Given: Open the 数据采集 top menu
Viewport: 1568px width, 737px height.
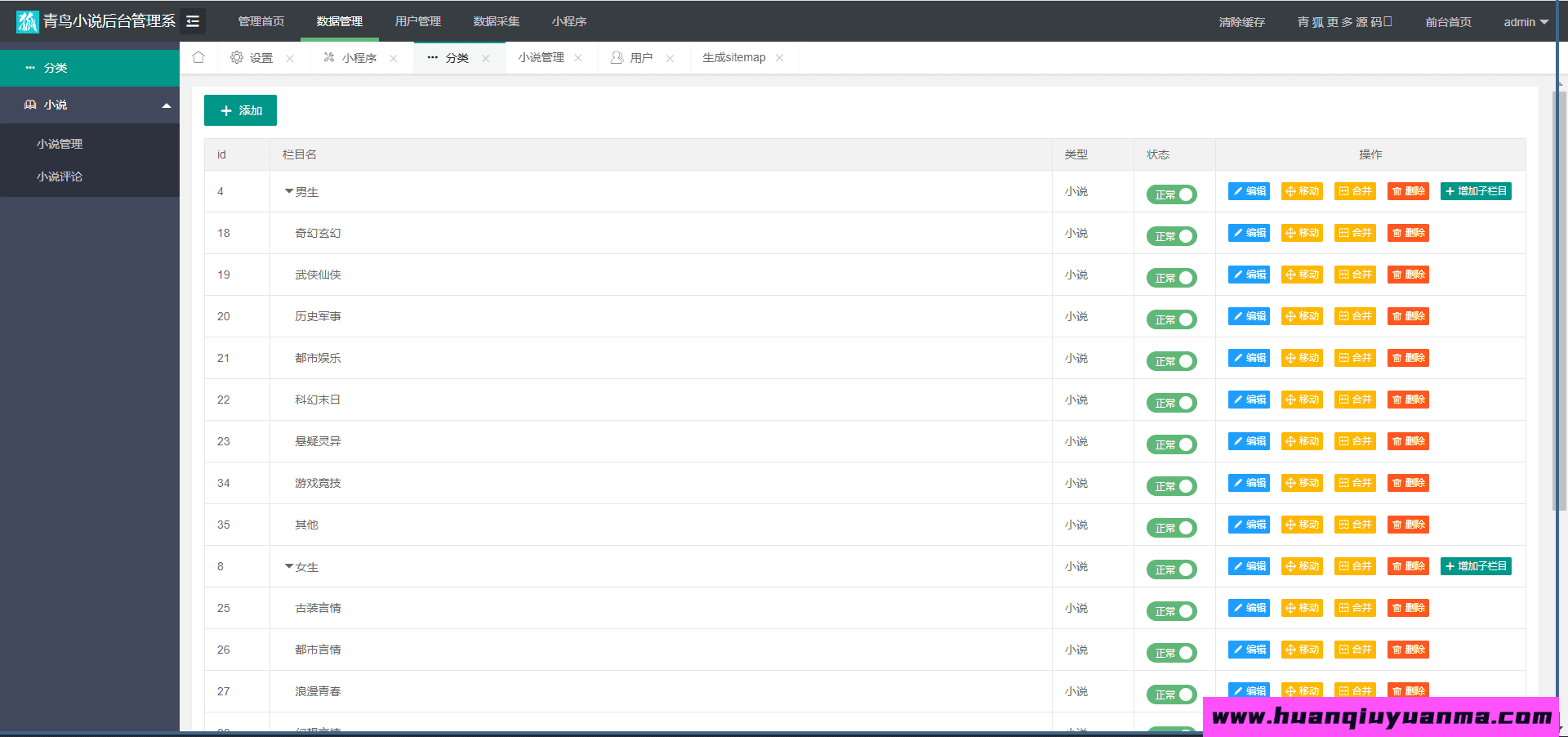Looking at the screenshot, I should pos(497,21).
